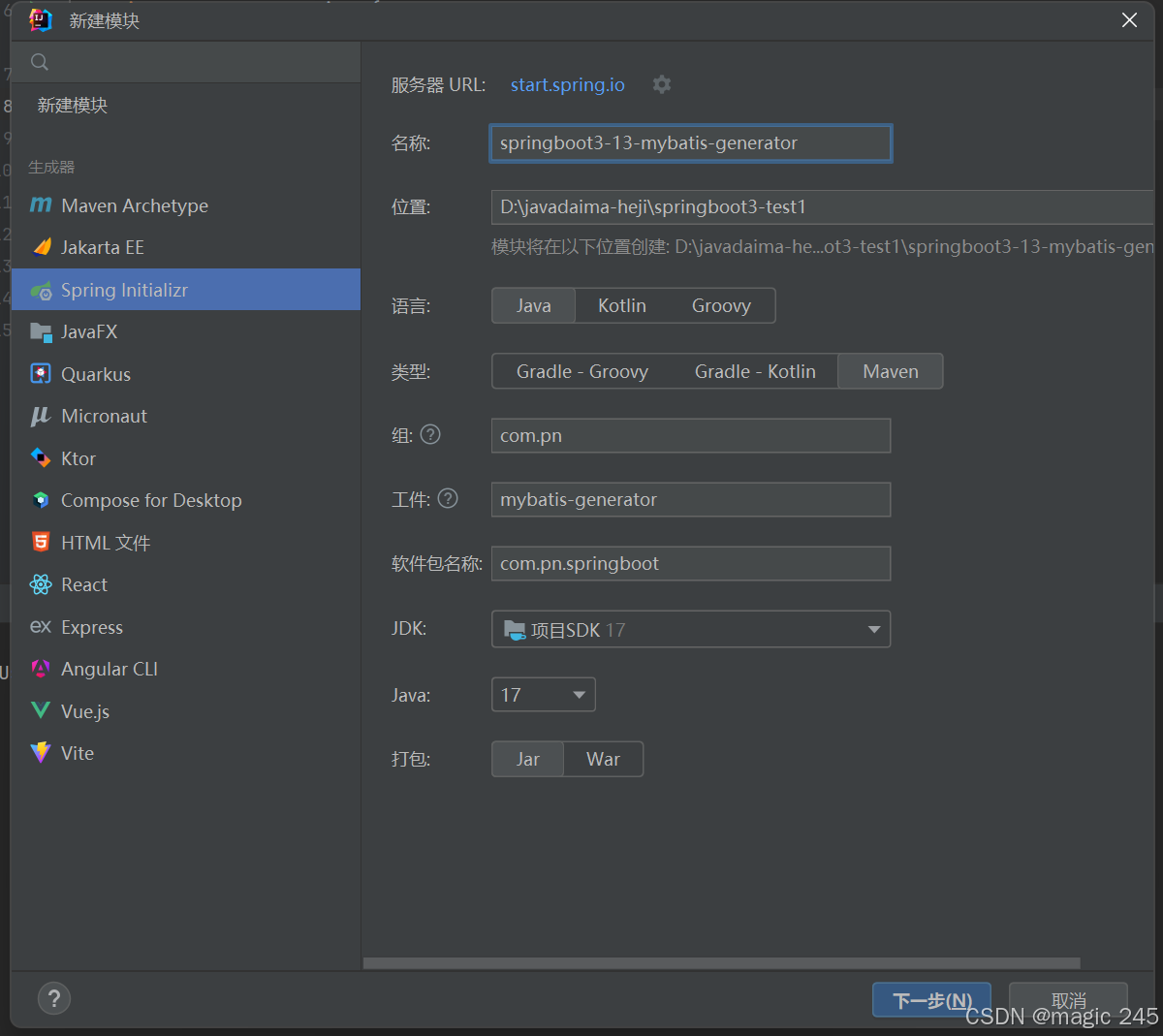This screenshot has width=1163, height=1036.
Task: Select Jakarta EE generator
Action: (x=186, y=247)
